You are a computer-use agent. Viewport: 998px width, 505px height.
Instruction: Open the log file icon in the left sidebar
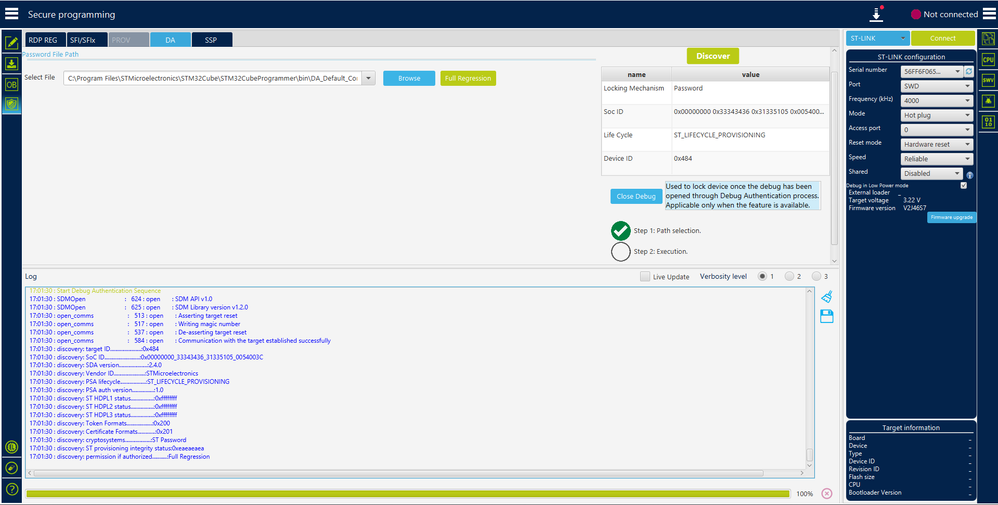pos(11,448)
